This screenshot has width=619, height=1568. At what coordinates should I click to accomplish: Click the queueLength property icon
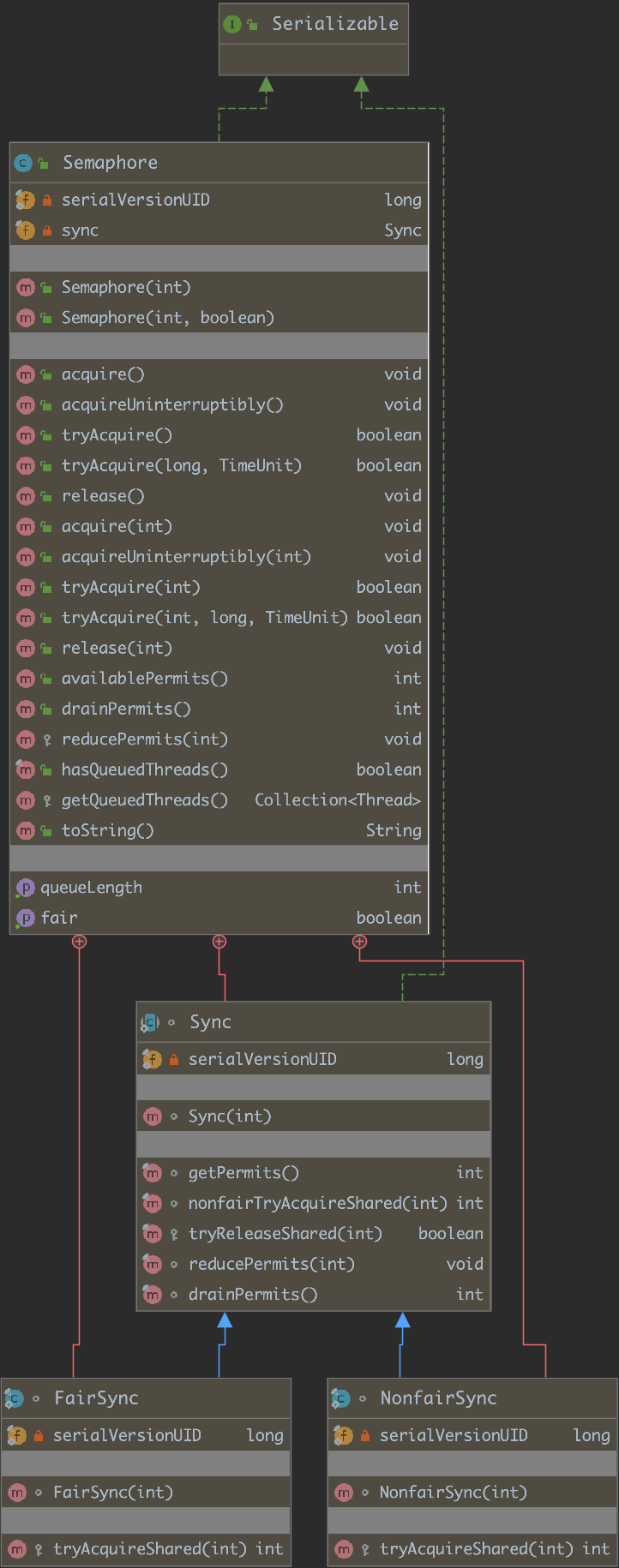(x=25, y=888)
